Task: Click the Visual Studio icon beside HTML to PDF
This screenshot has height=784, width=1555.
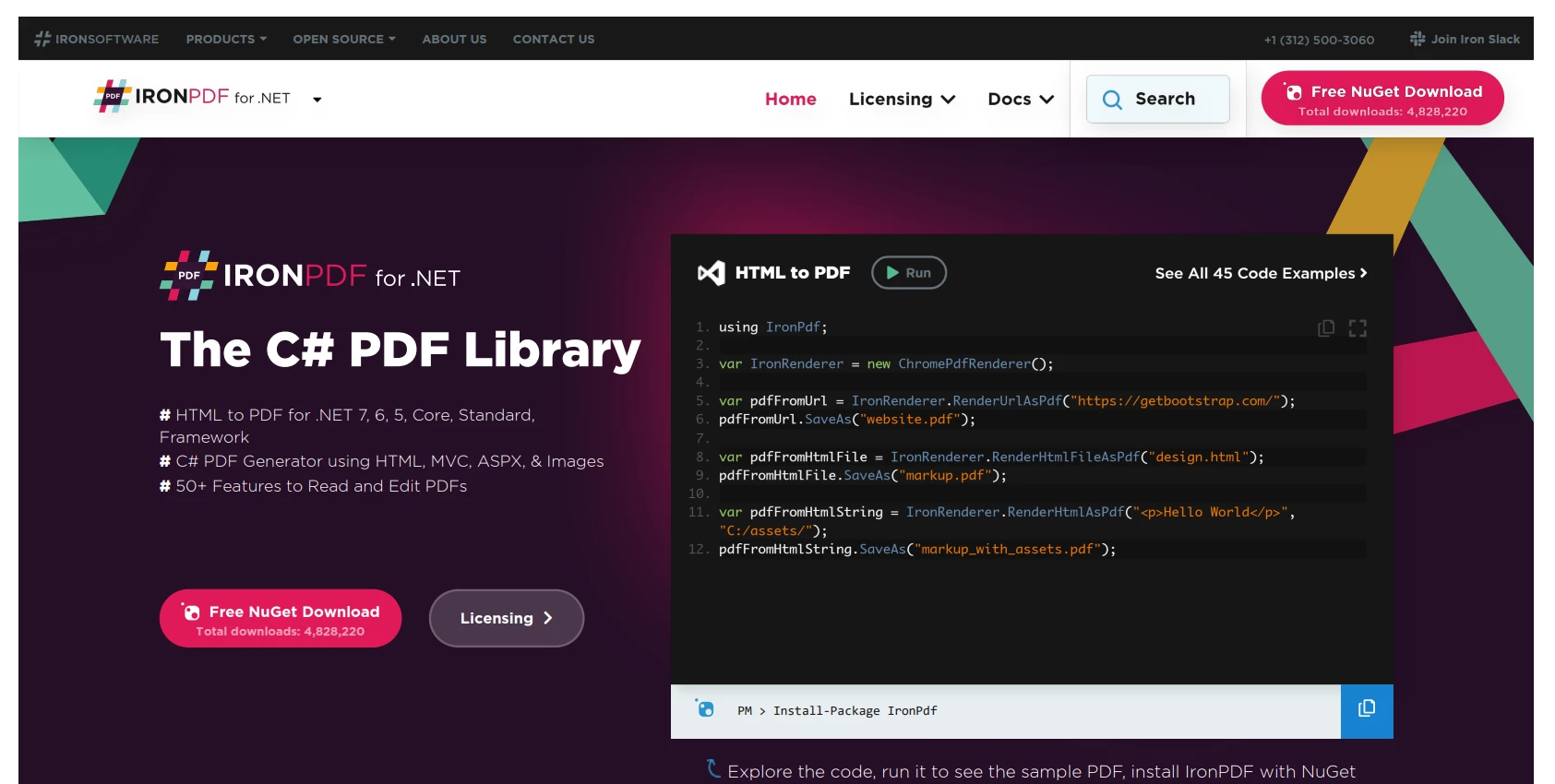Action: coord(711,273)
